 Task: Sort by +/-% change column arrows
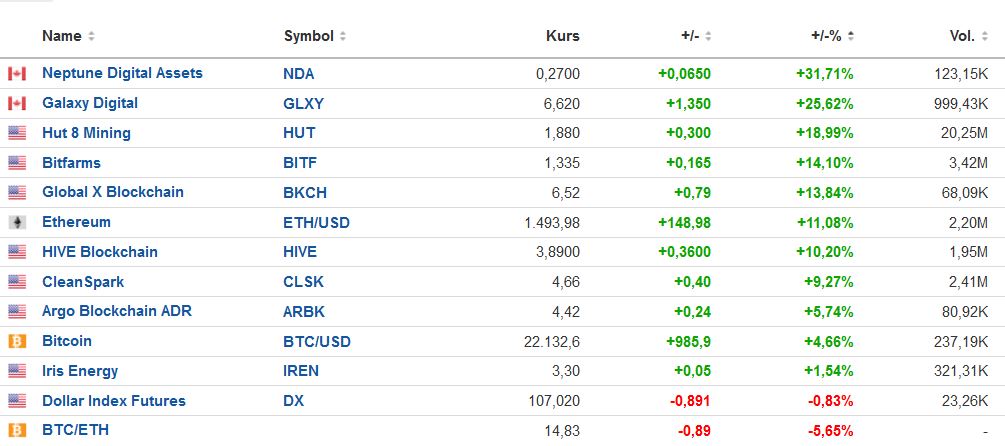[x=851, y=37]
